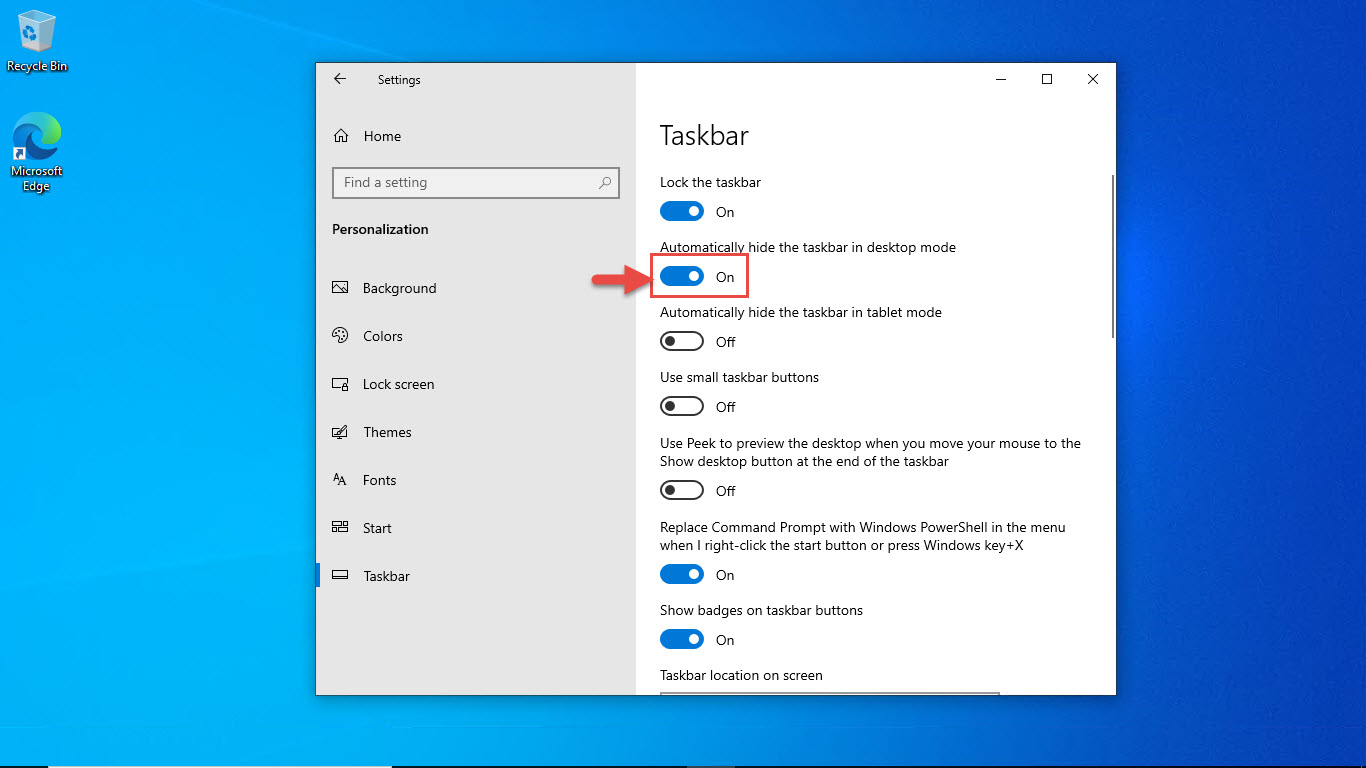The image size is (1366, 768).
Task: Select the Background personalization icon
Action: click(340, 287)
